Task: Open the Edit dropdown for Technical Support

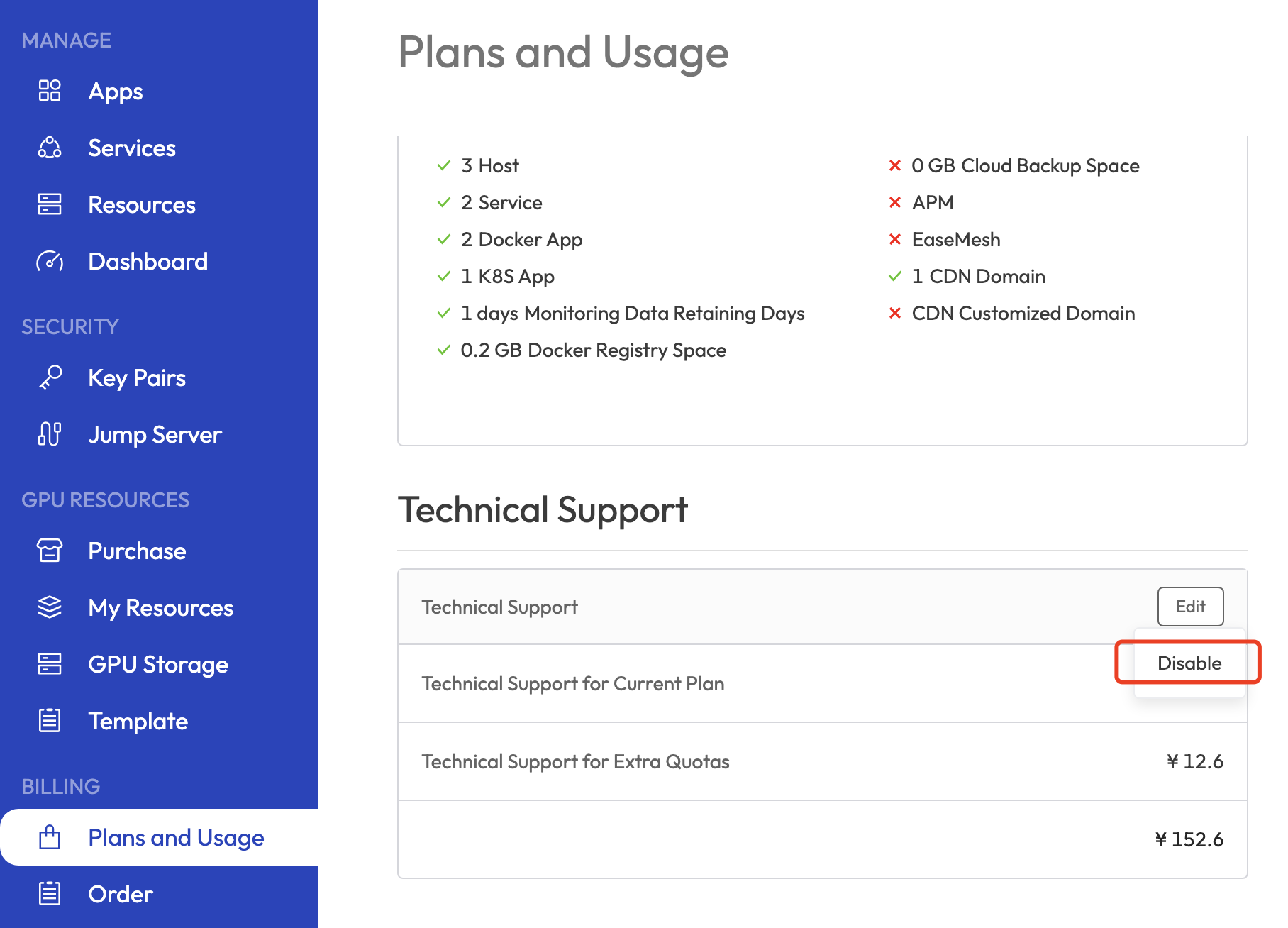Action: (1190, 607)
